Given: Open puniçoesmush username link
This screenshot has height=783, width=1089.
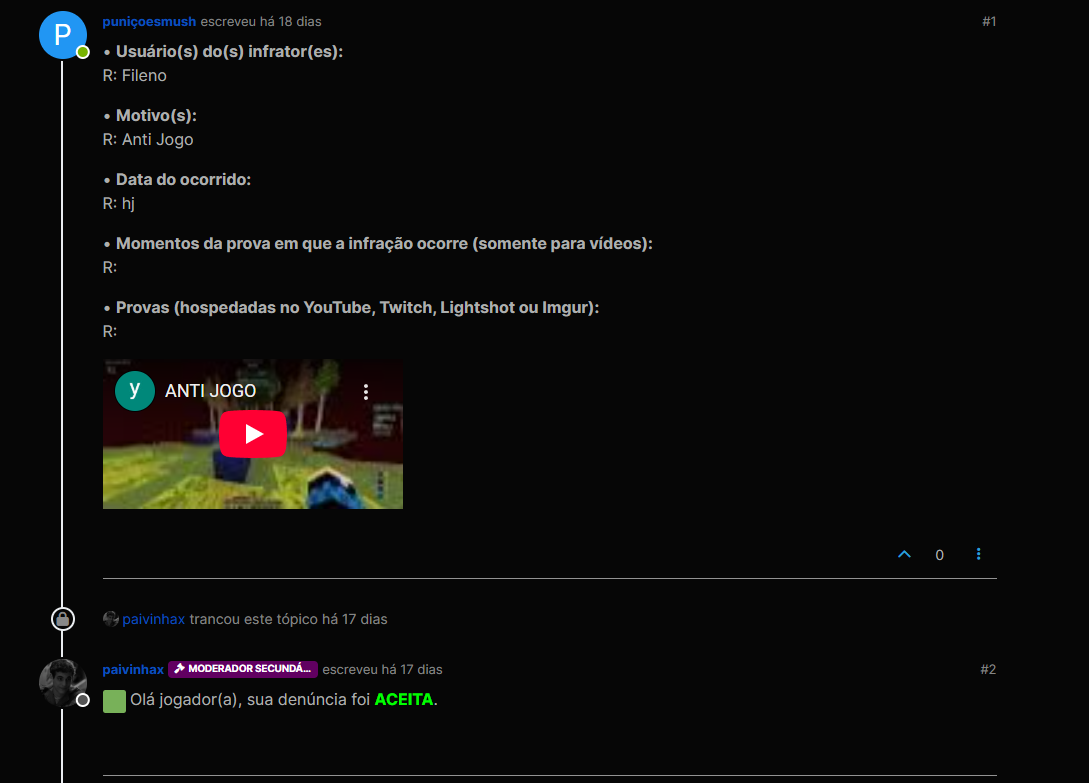Looking at the screenshot, I should 149,22.
